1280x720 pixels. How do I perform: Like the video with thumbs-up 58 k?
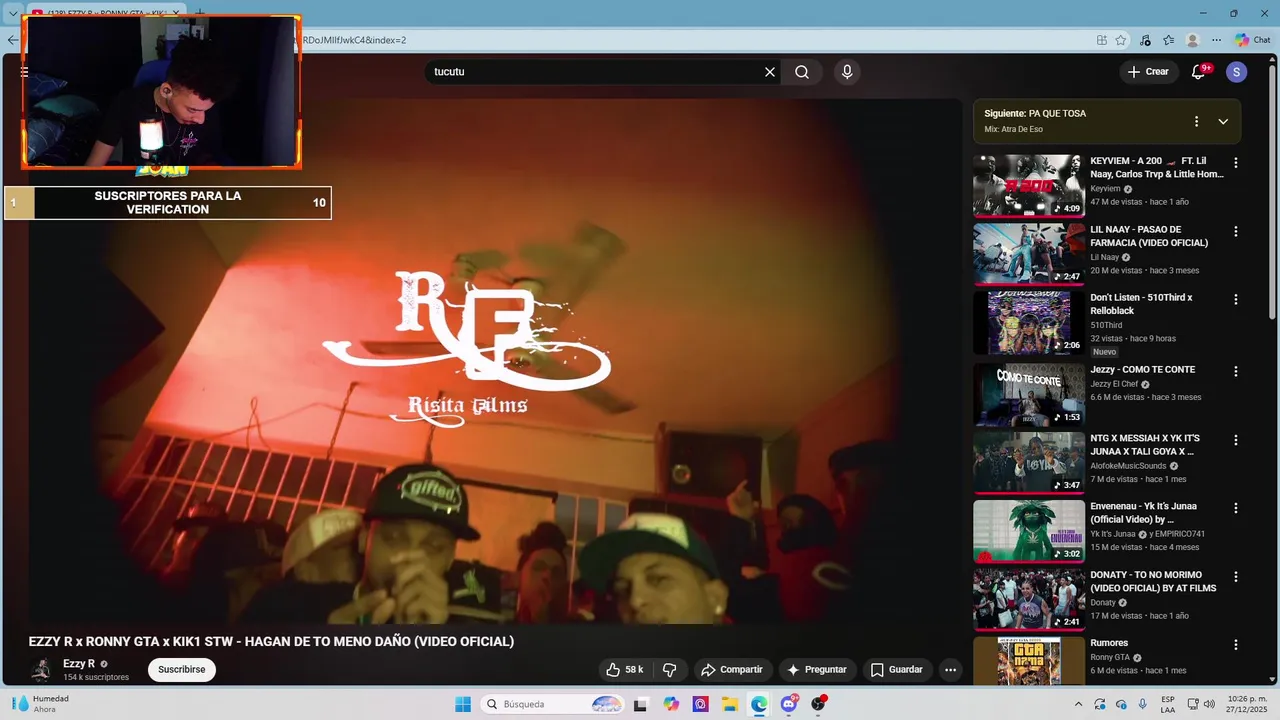(x=626, y=670)
